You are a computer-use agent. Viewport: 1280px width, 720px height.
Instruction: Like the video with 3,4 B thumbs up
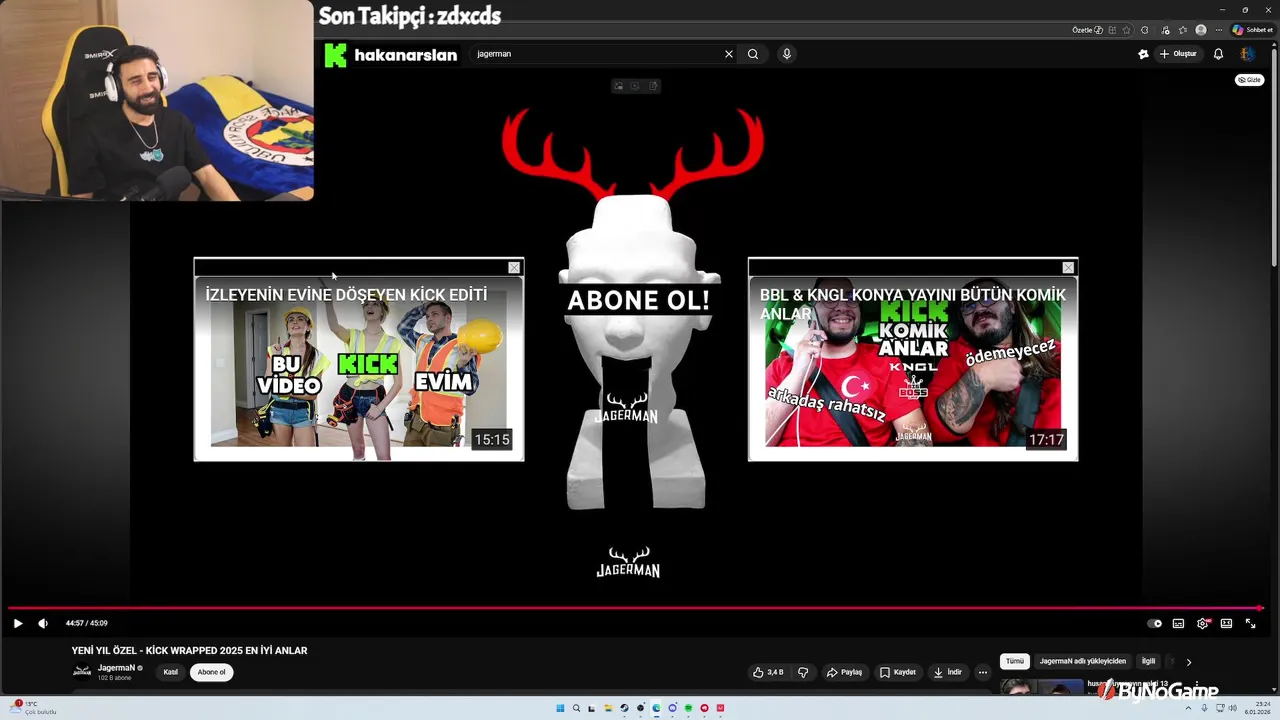point(768,672)
